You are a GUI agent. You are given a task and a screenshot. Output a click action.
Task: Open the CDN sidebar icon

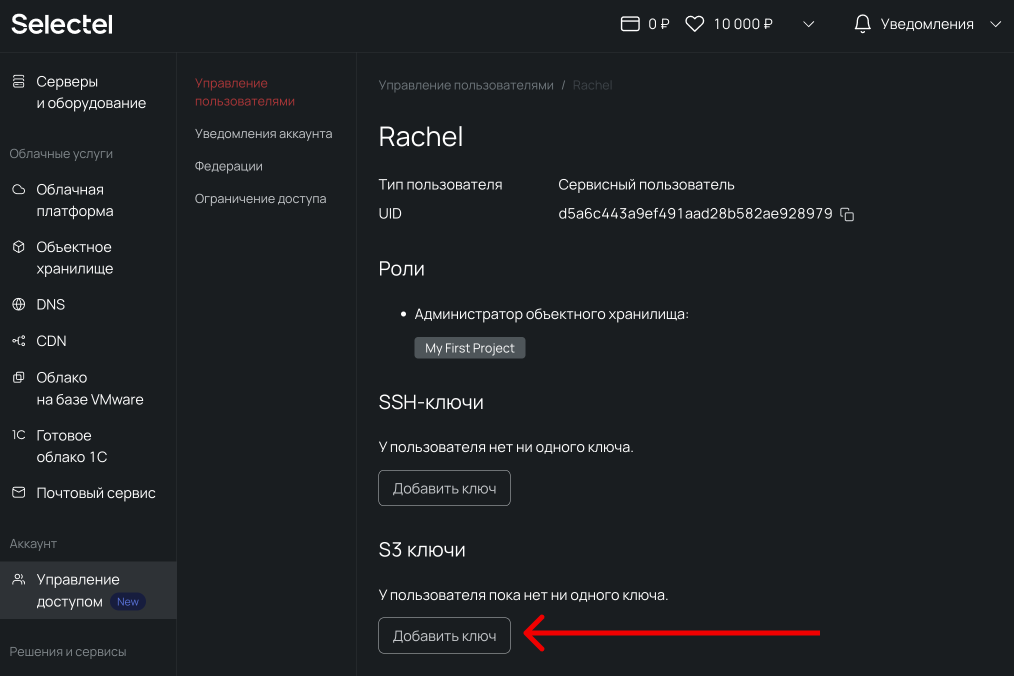19,340
